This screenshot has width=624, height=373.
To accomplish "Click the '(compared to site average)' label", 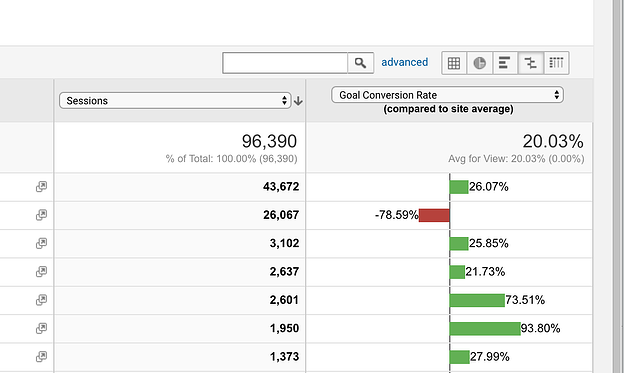I will tap(448, 109).
